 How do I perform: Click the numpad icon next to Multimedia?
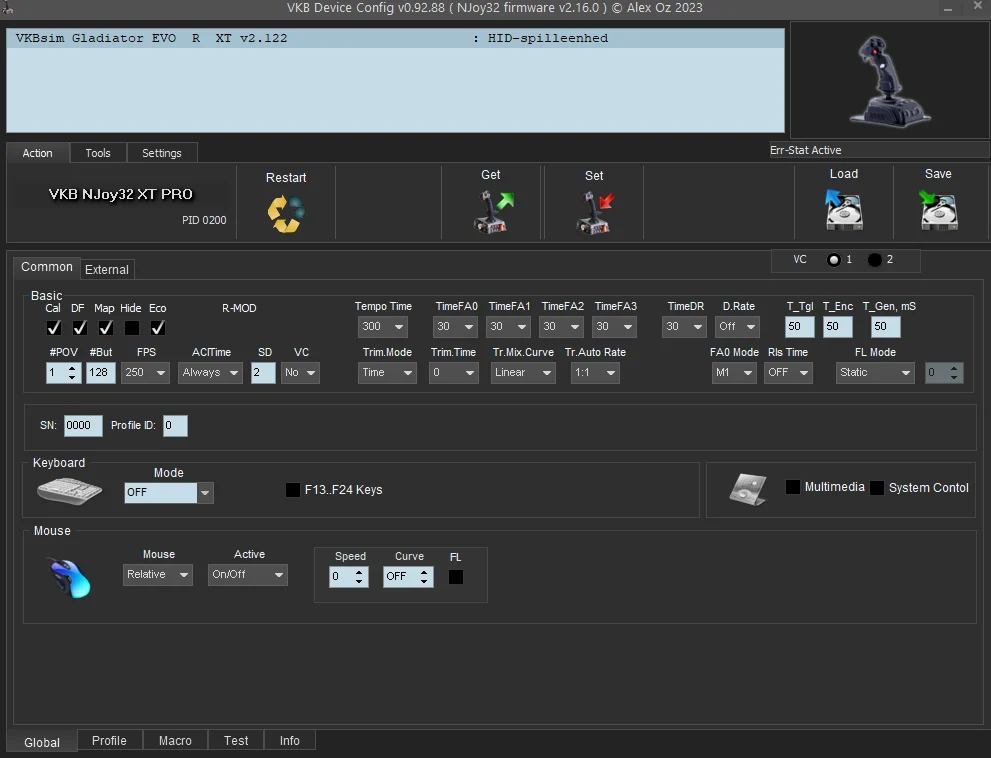coord(746,489)
